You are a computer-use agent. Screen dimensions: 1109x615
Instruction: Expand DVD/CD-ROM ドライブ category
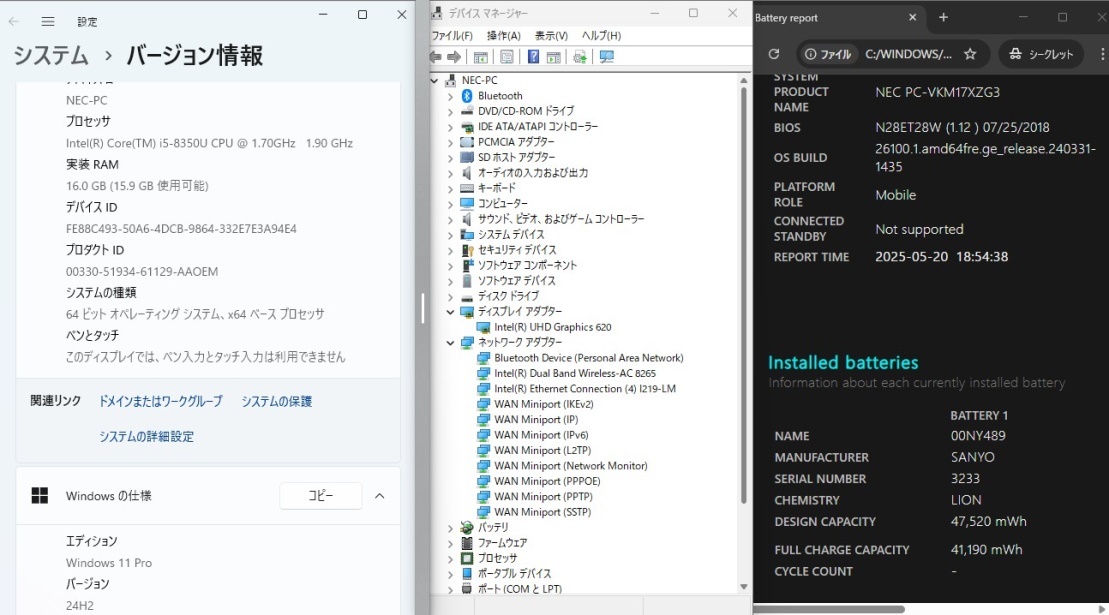pyautogui.click(x=451, y=112)
